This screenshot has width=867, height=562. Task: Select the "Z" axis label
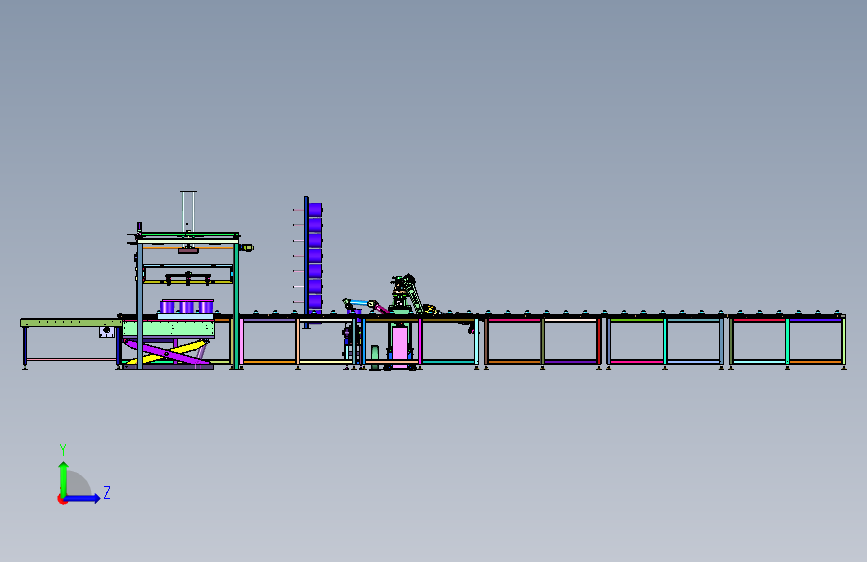(x=107, y=492)
